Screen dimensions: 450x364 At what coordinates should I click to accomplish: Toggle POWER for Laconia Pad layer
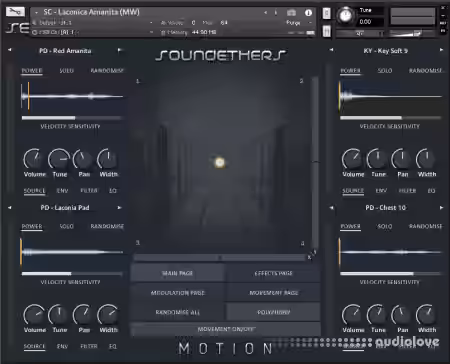(x=32, y=226)
